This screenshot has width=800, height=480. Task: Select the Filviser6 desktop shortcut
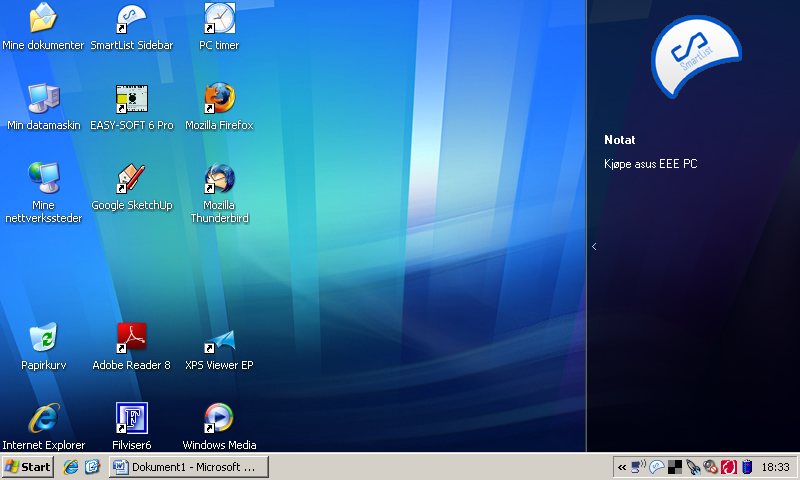point(132,426)
